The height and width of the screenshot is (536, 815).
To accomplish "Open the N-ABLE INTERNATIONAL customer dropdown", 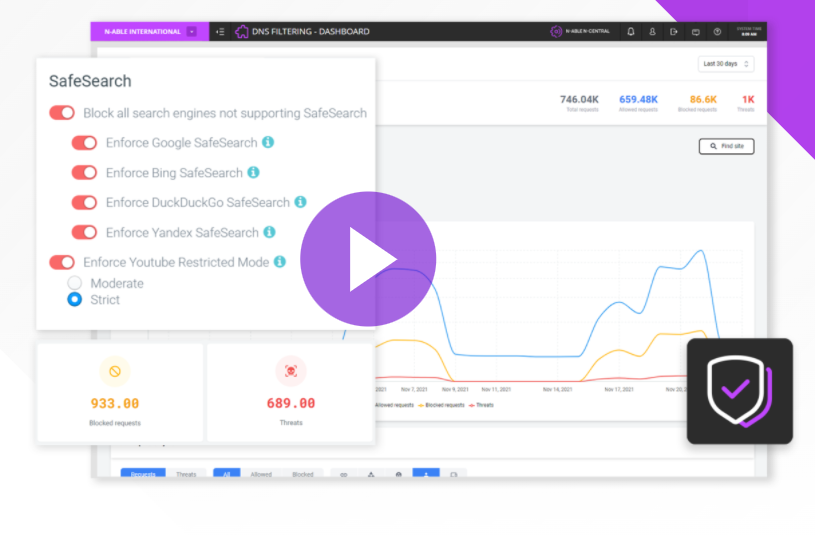I will click(x=192, y=32).
